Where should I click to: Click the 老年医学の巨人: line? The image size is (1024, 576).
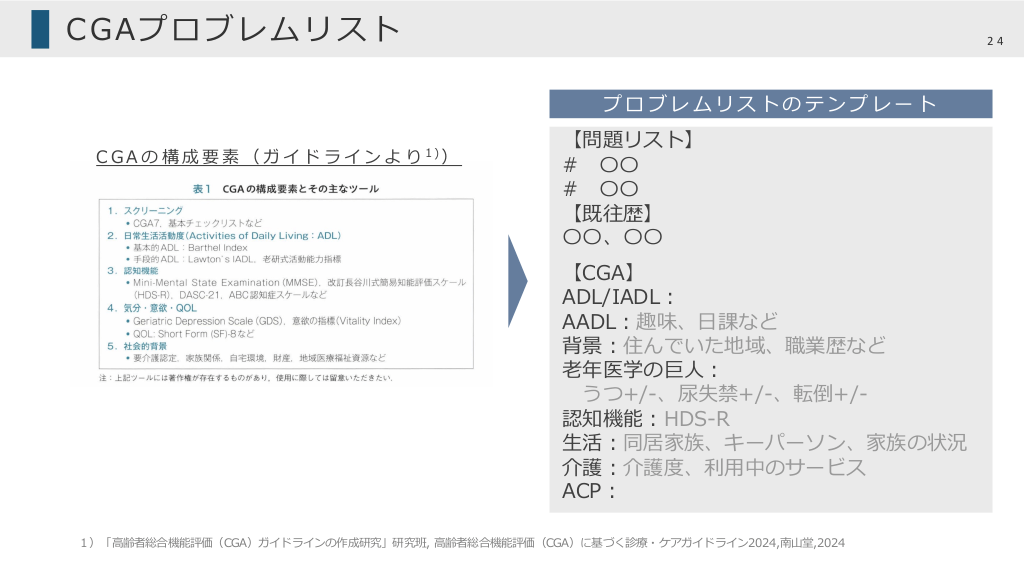pos(641,370)
